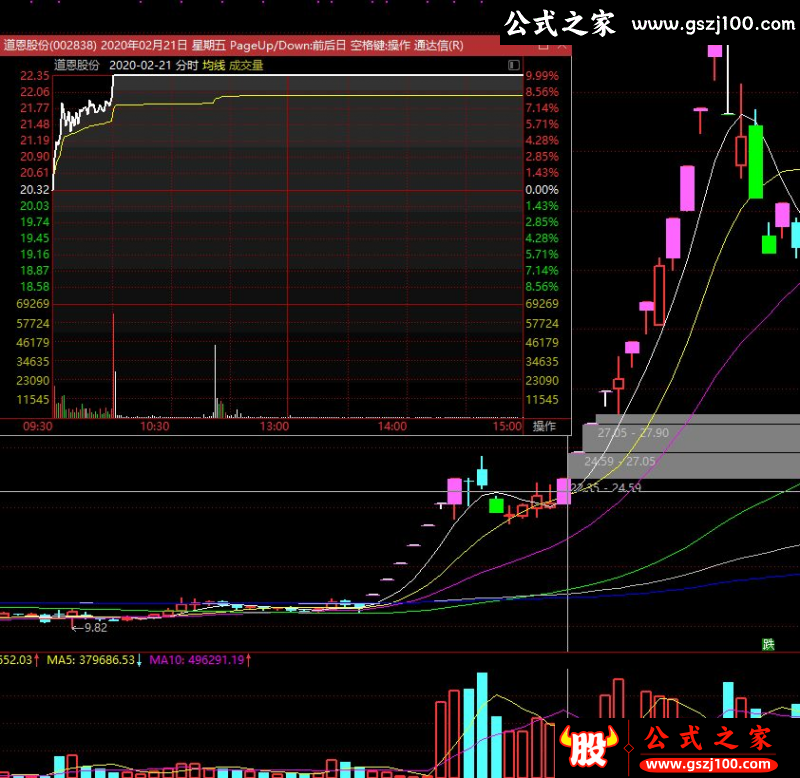Click the 22.35 - 24.59 gap zone label

pos(606,488)
